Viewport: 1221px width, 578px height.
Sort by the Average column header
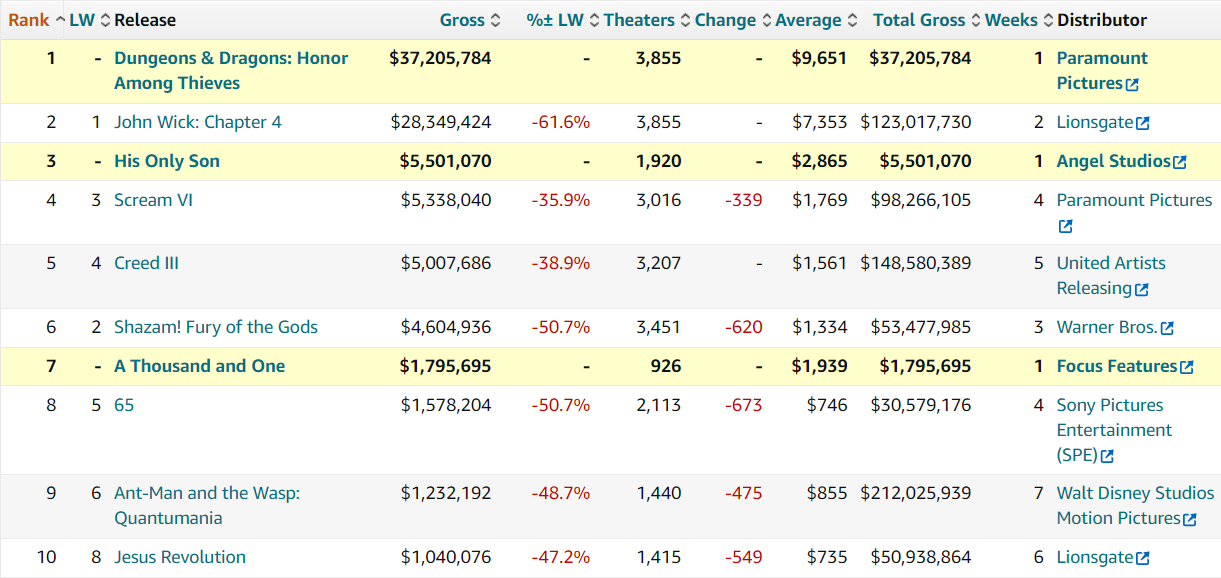click(816, 20)
